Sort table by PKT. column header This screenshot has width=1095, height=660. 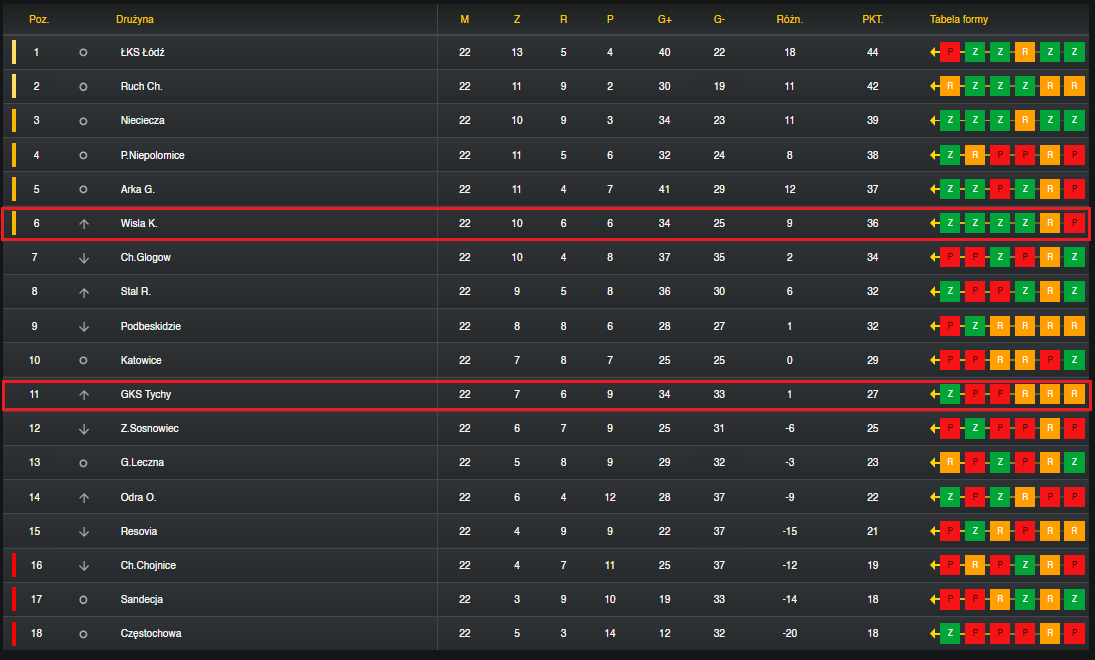pos(872,20)
